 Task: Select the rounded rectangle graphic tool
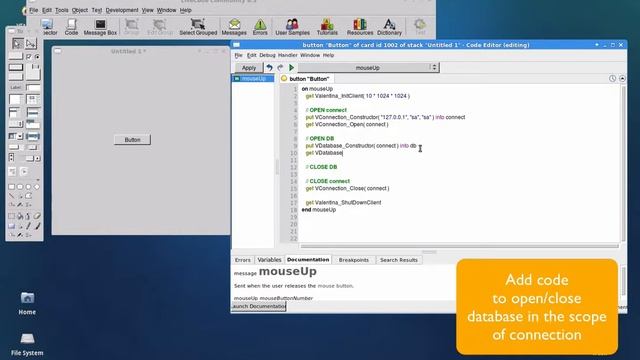[x=20, y=187]
